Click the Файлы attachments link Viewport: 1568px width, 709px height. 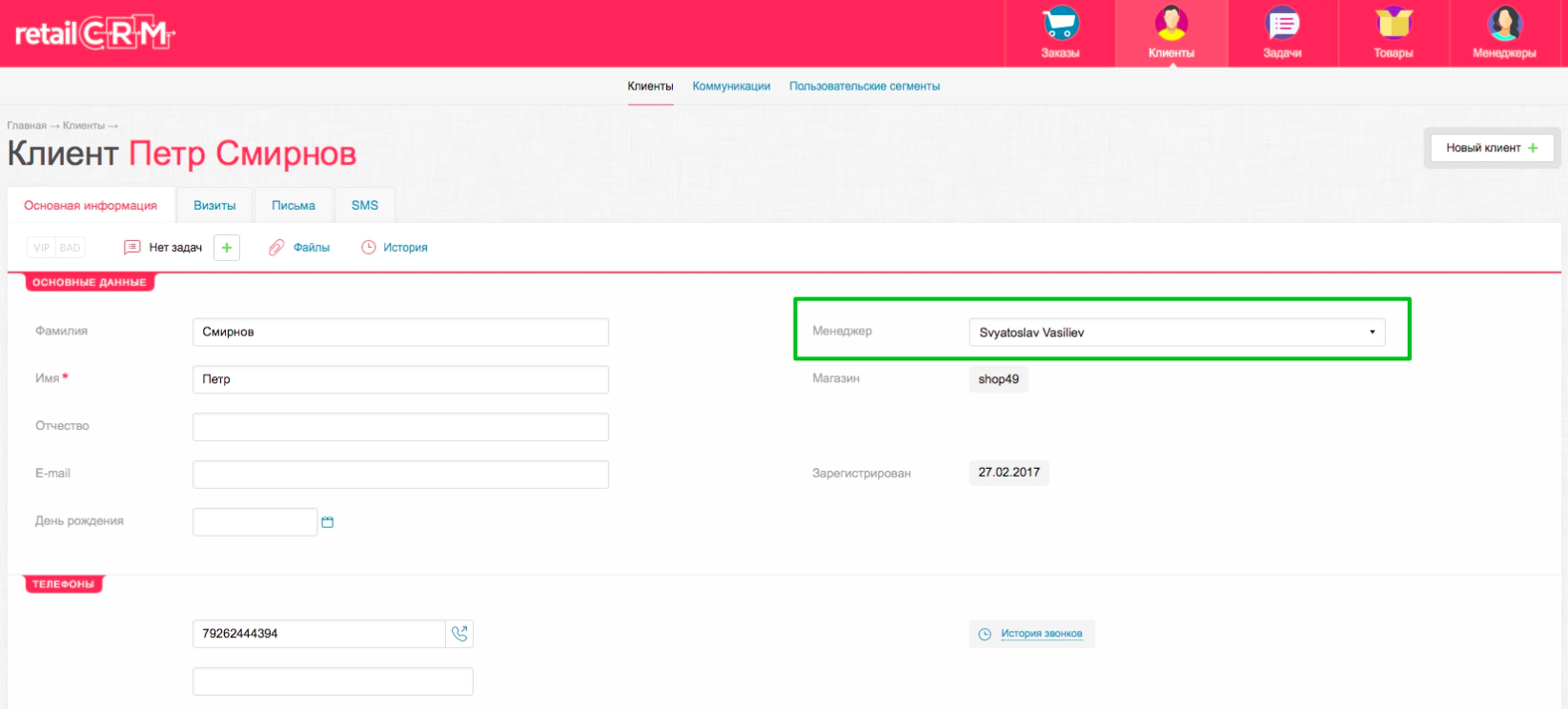click(x=311, y=248)
